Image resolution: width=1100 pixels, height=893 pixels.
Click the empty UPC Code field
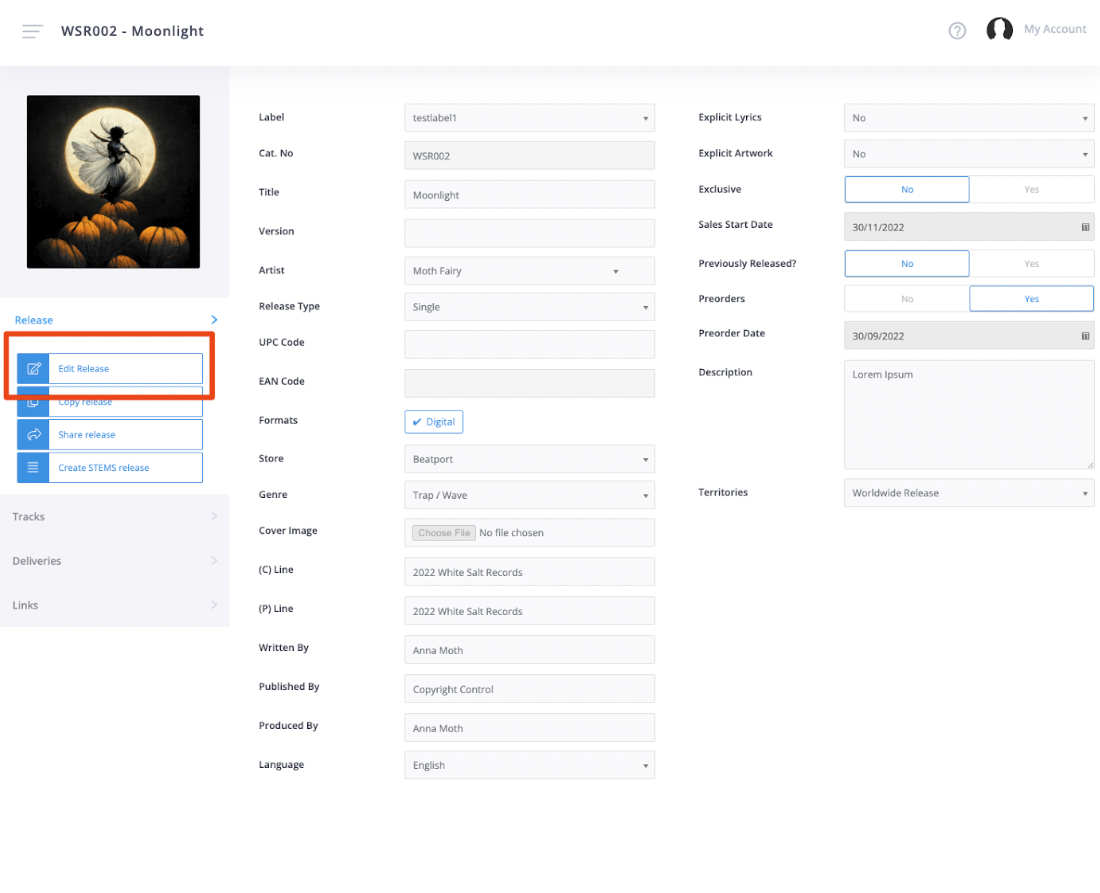point(530,344)
